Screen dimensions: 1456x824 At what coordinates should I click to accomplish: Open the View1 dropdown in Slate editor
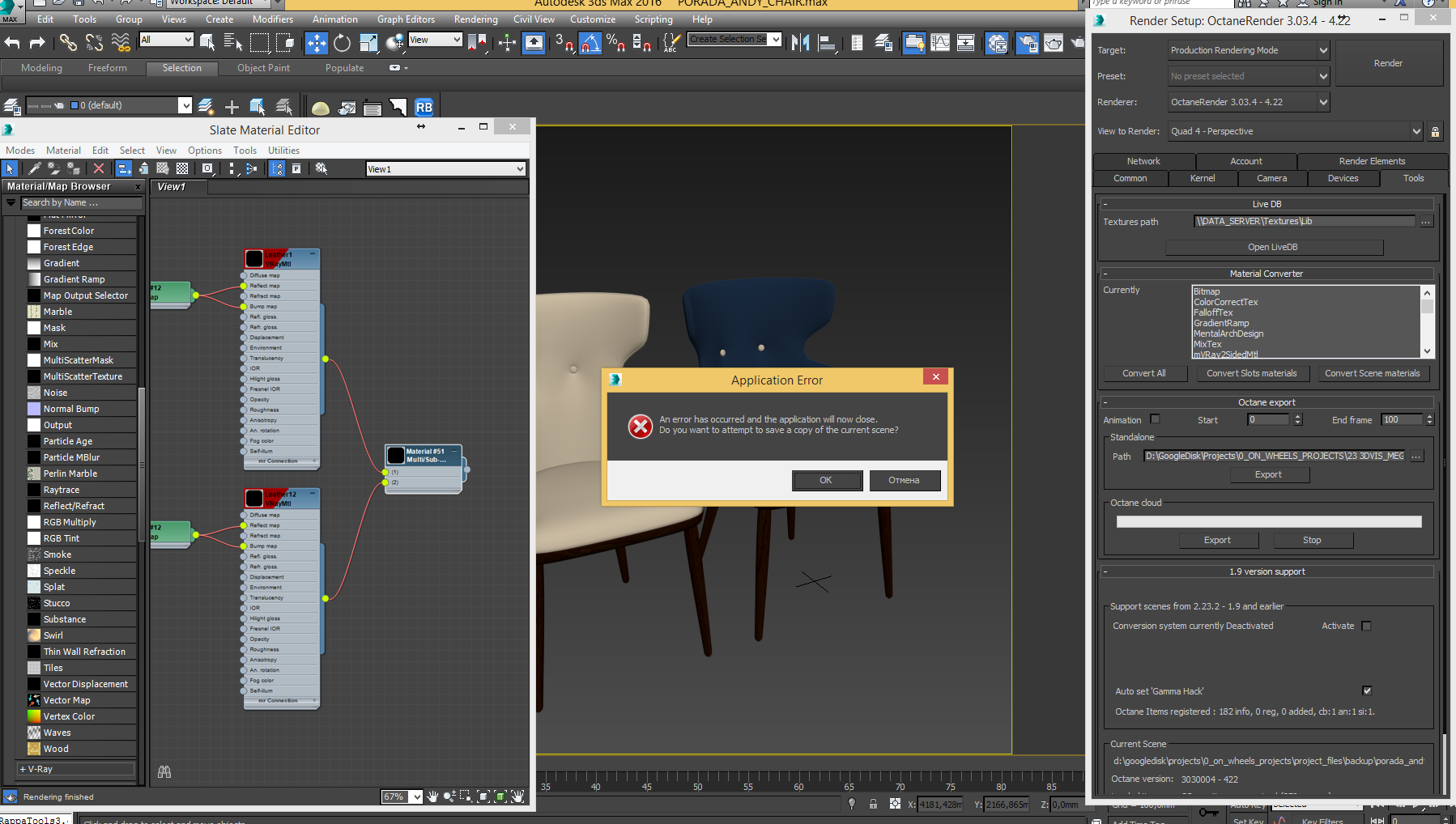pyautogui.click(x=445, y=169)
